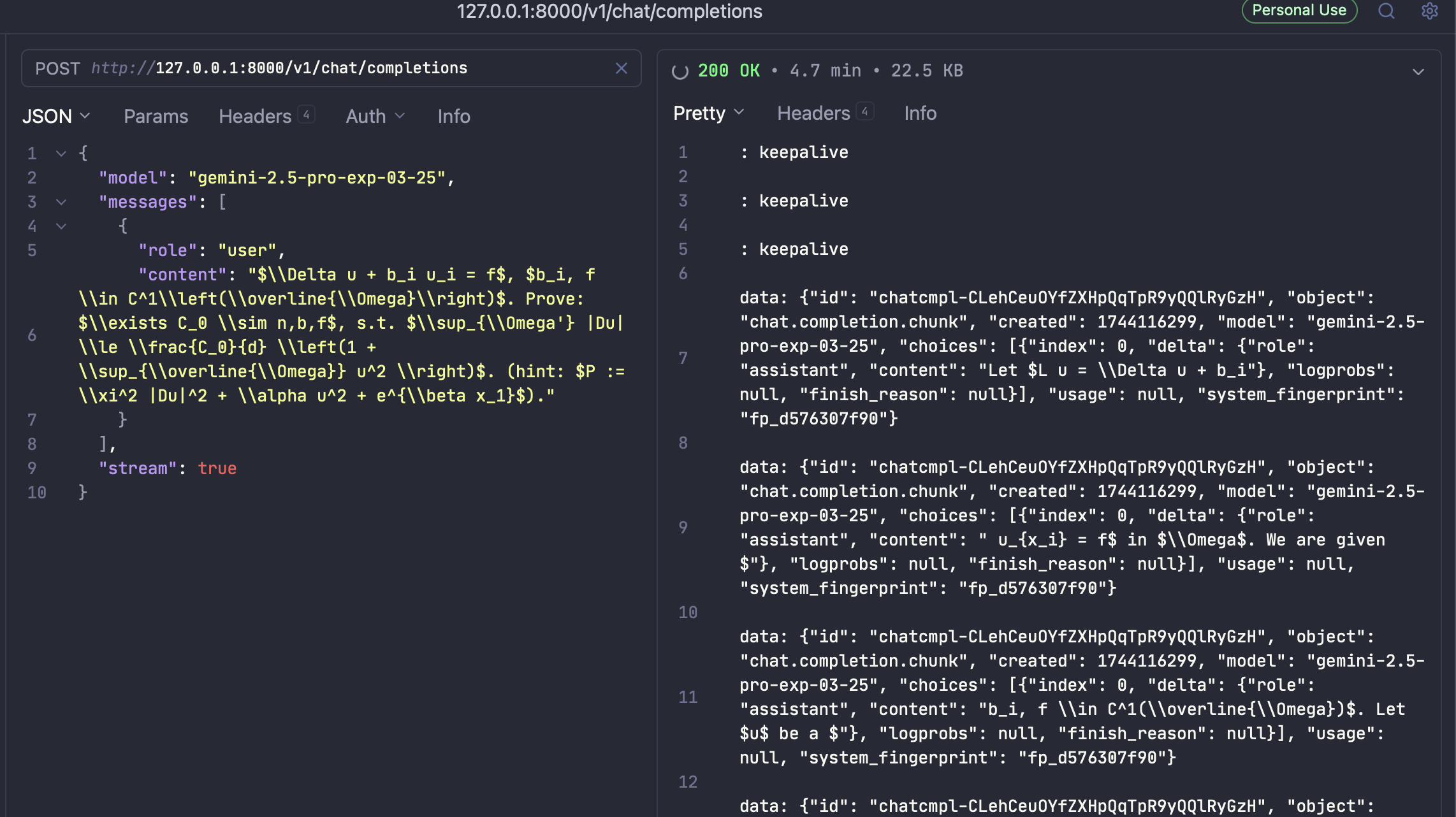Click the search magnifier icon
The height and width of the screenshot is (817, 1456).
point(1387,11)
